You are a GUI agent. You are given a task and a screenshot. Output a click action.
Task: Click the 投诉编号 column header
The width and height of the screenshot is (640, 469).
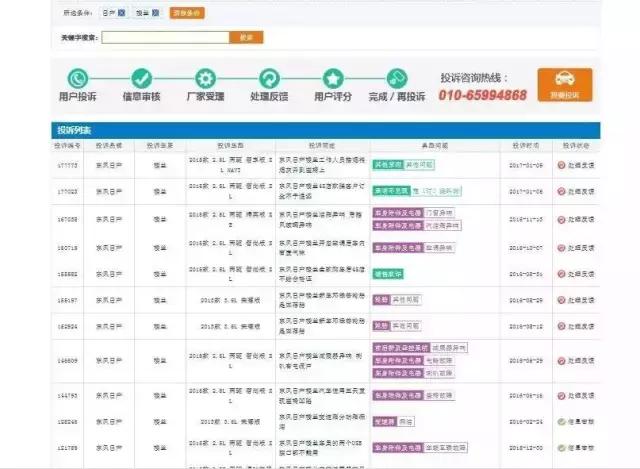click(67, 146)
